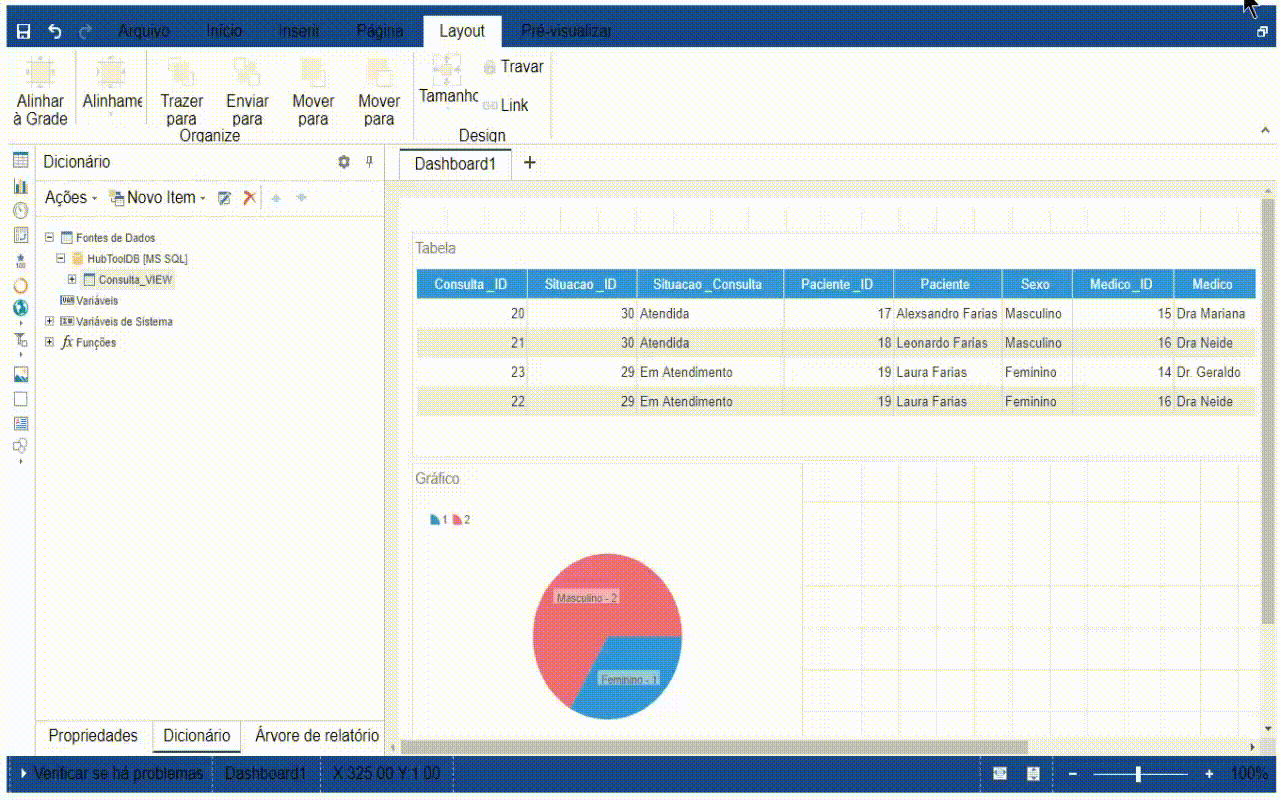Select the Progress ring element in toolbox
Viewport: 1280px width, 800px height.
[x=20, y=286]
